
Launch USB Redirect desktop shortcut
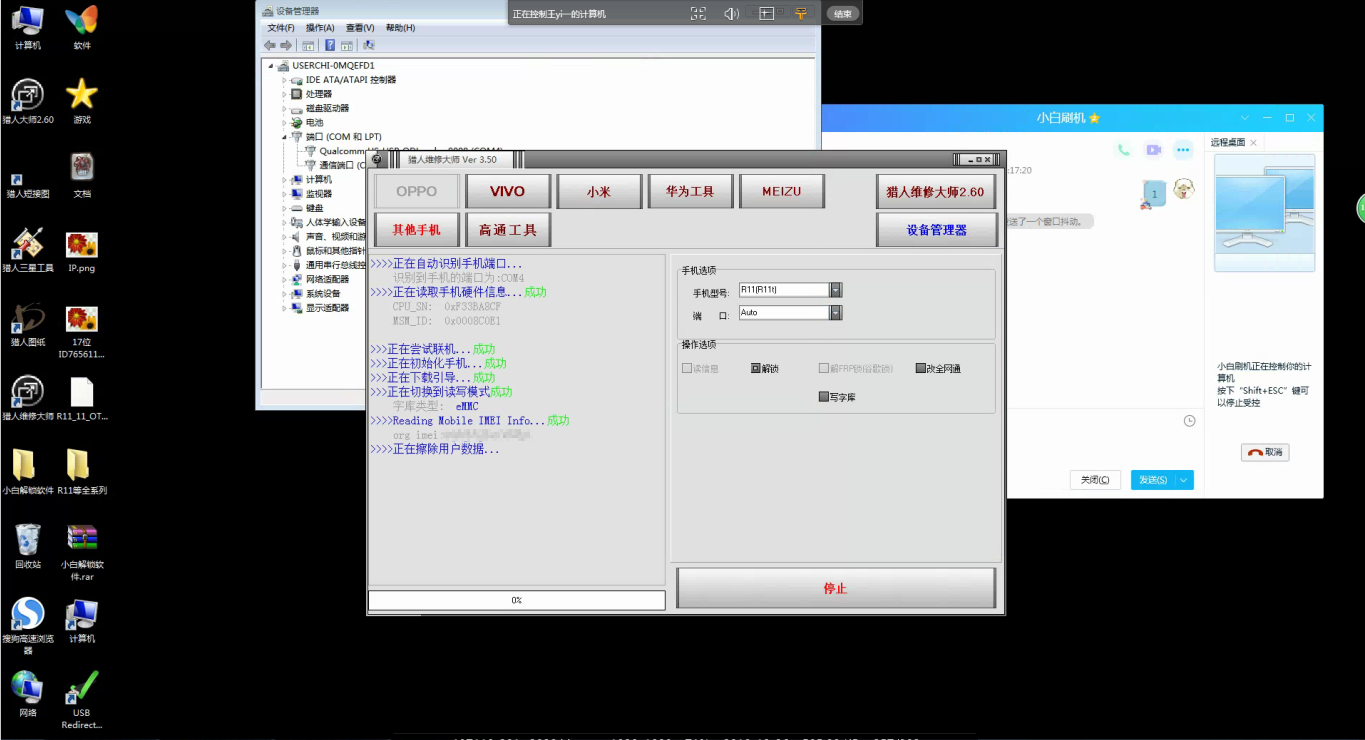click(82, 699)
